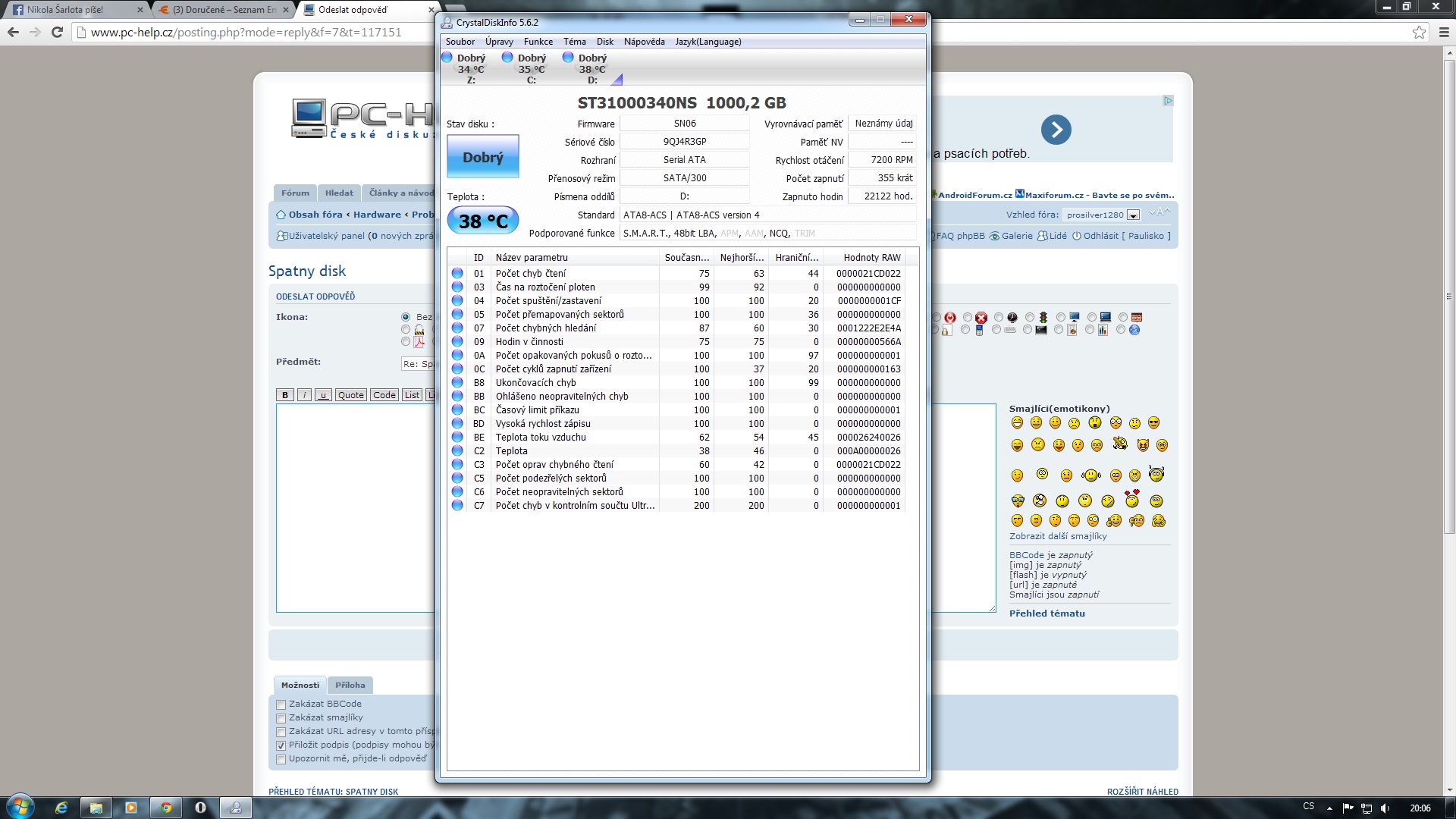Open the Disk menu
Image resolution: width=1456 pixels, height=819 pixels.
[605, 42]
